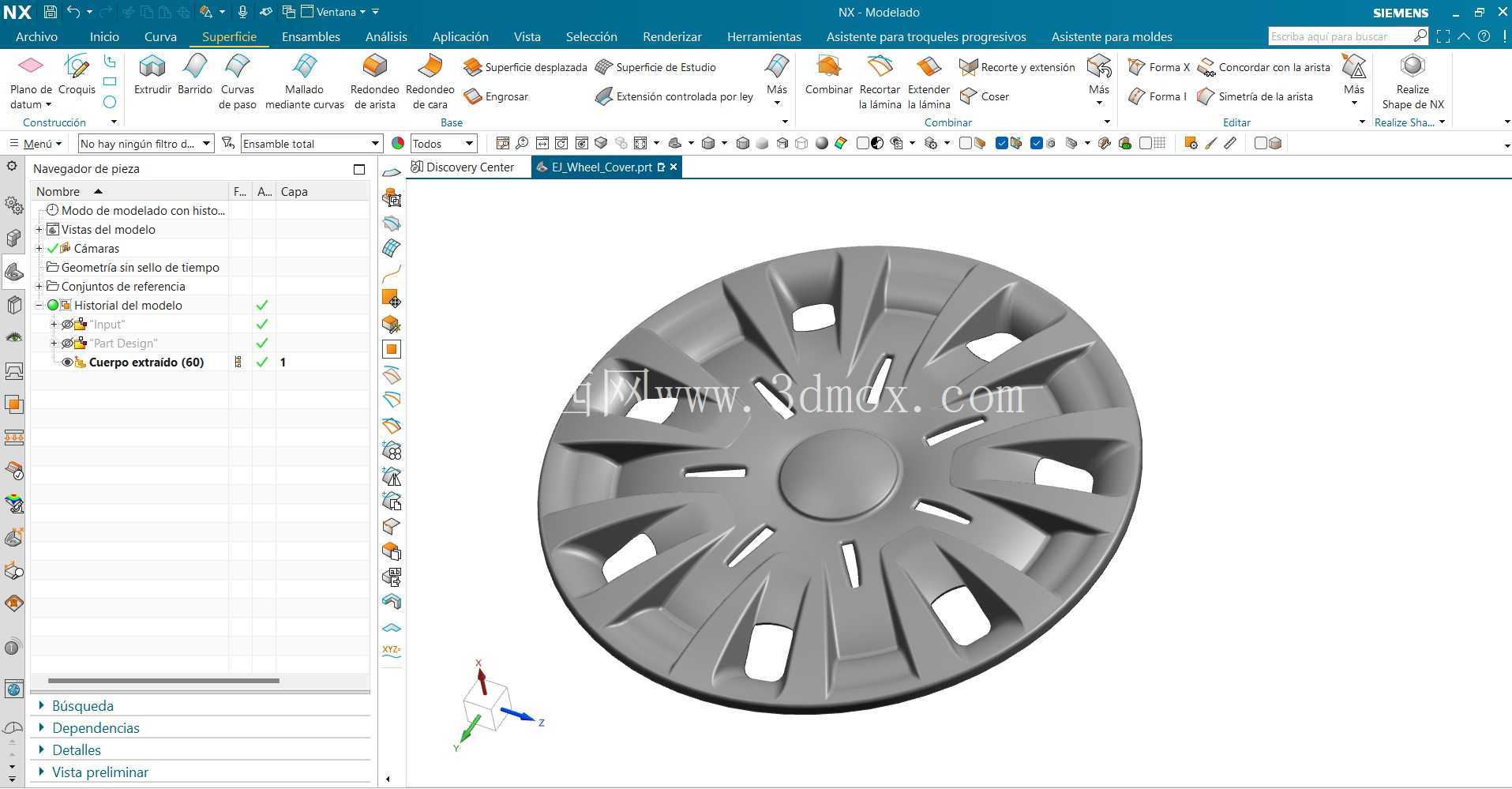
Task: Activate the Forma I tool
Action: point(1157,96)
